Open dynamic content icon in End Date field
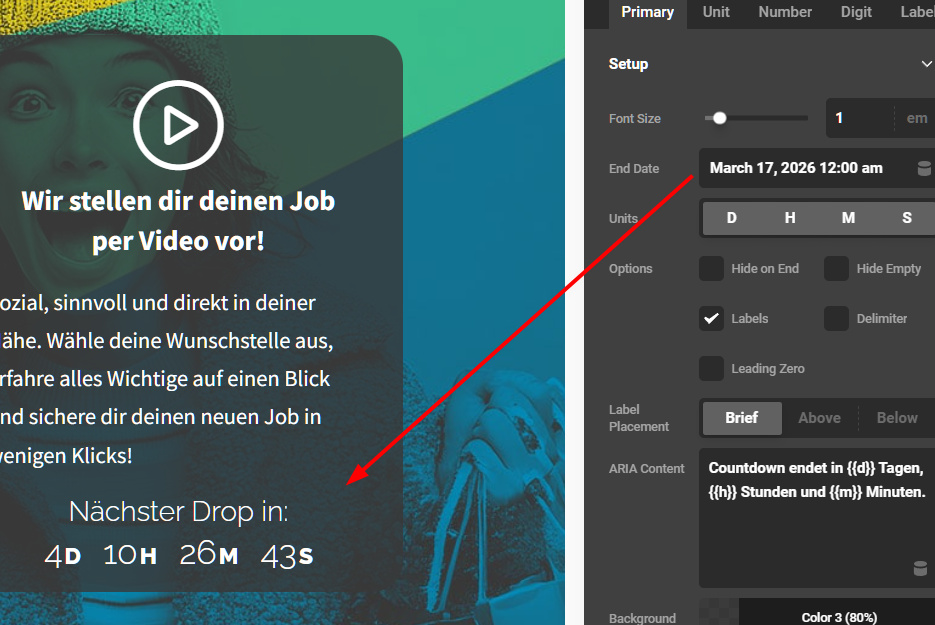Screen dimensions: 935x625 click(x=923, y=169)
